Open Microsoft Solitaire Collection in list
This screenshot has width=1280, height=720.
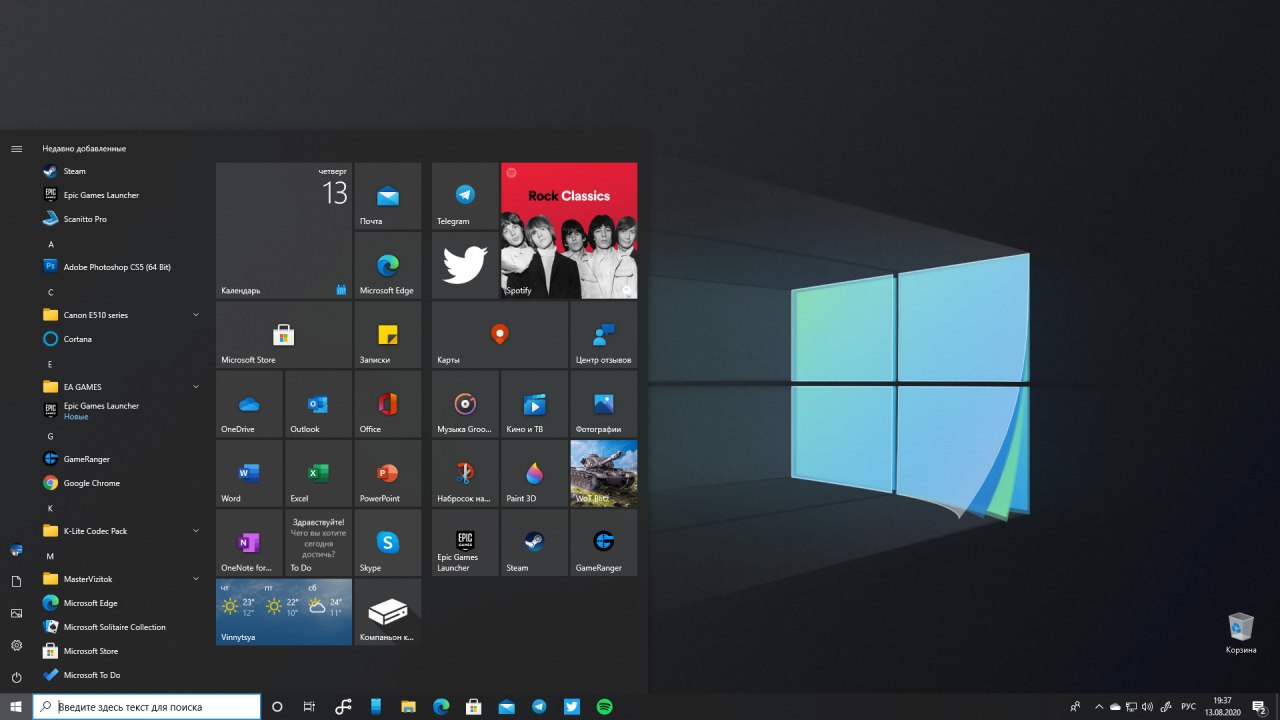click(x=120, y=627)
